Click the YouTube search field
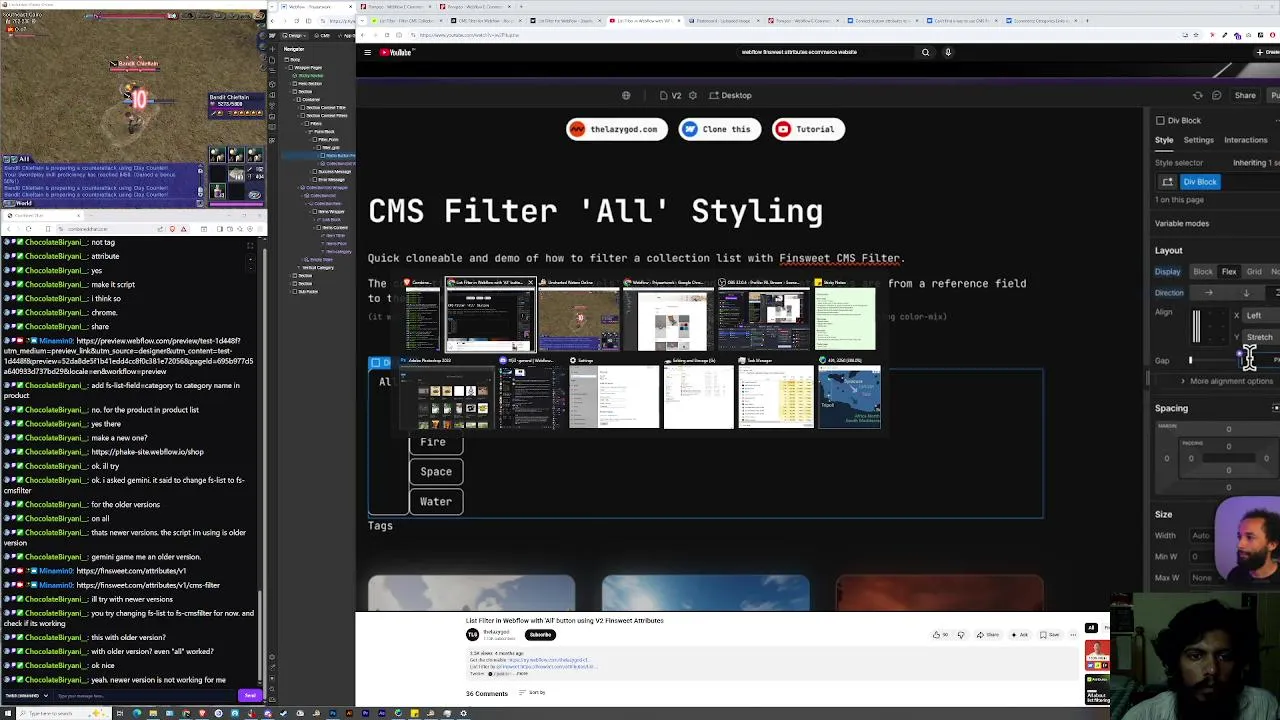 click(825, 52)
